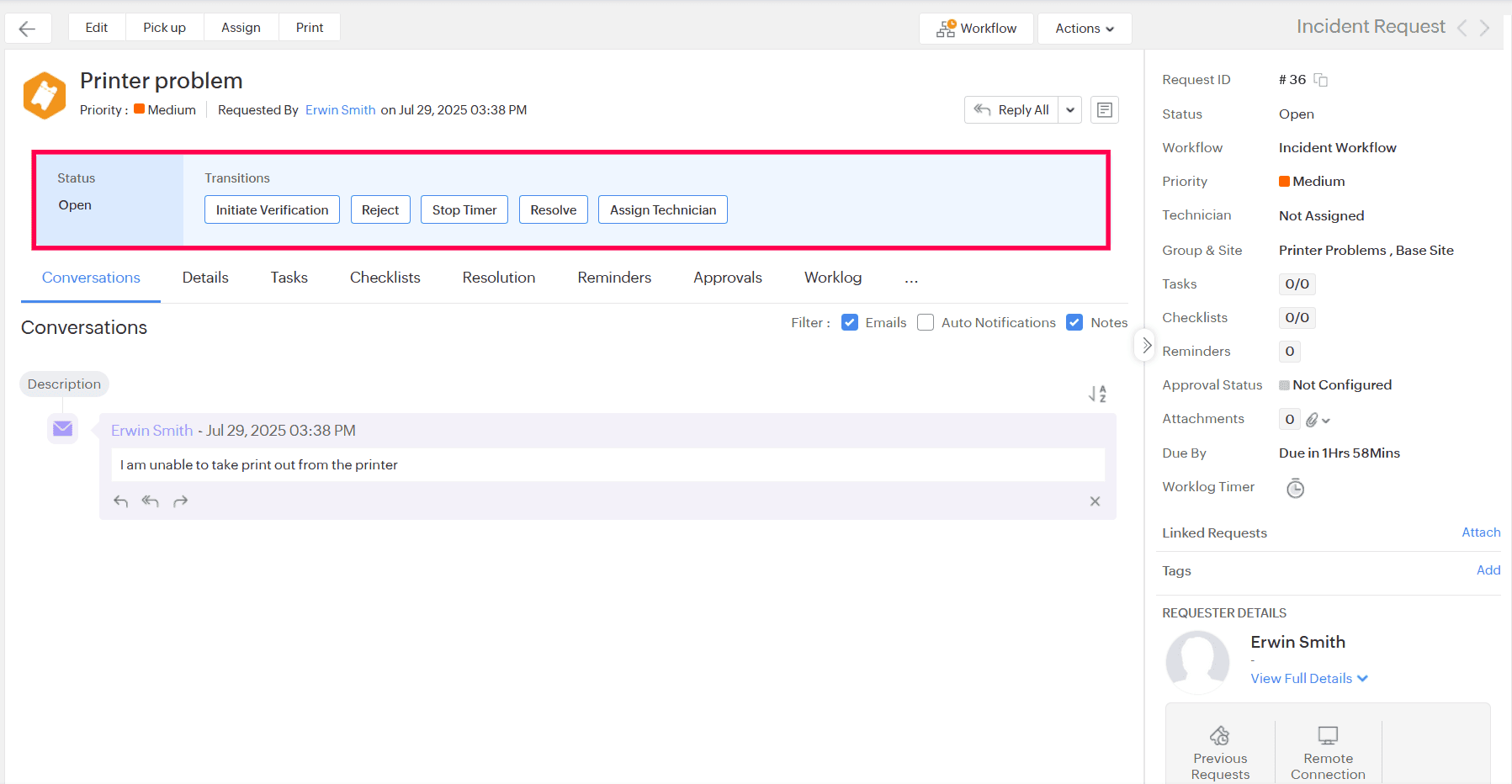Switch to the Details tab

(x=204, y=278)
